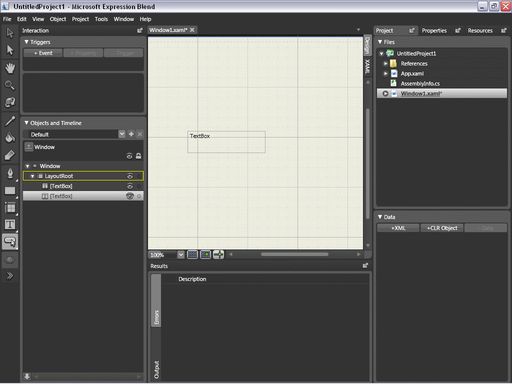Select the Rectangle shape tool
The width and height of the screenshot is (512, 384).
tap(10, 191)
